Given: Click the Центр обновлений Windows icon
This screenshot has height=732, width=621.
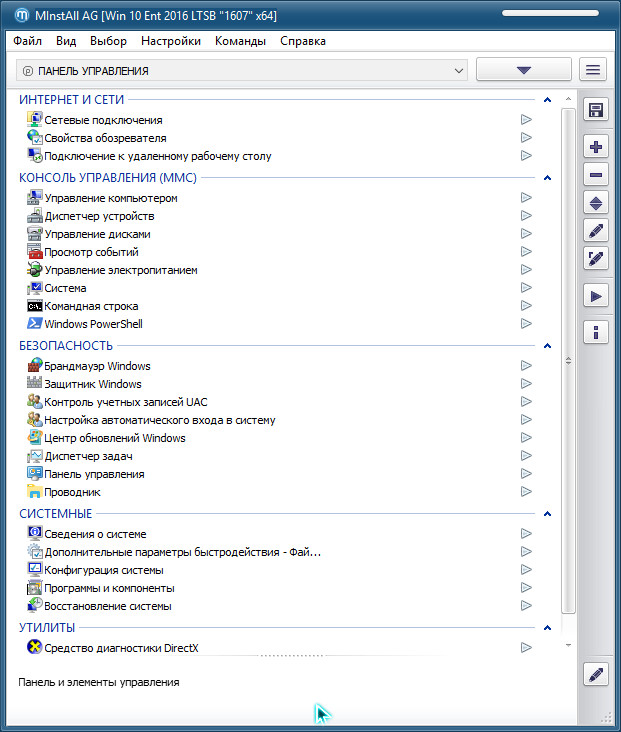Looking at the screenshot, I should click(x=35, y=437).
